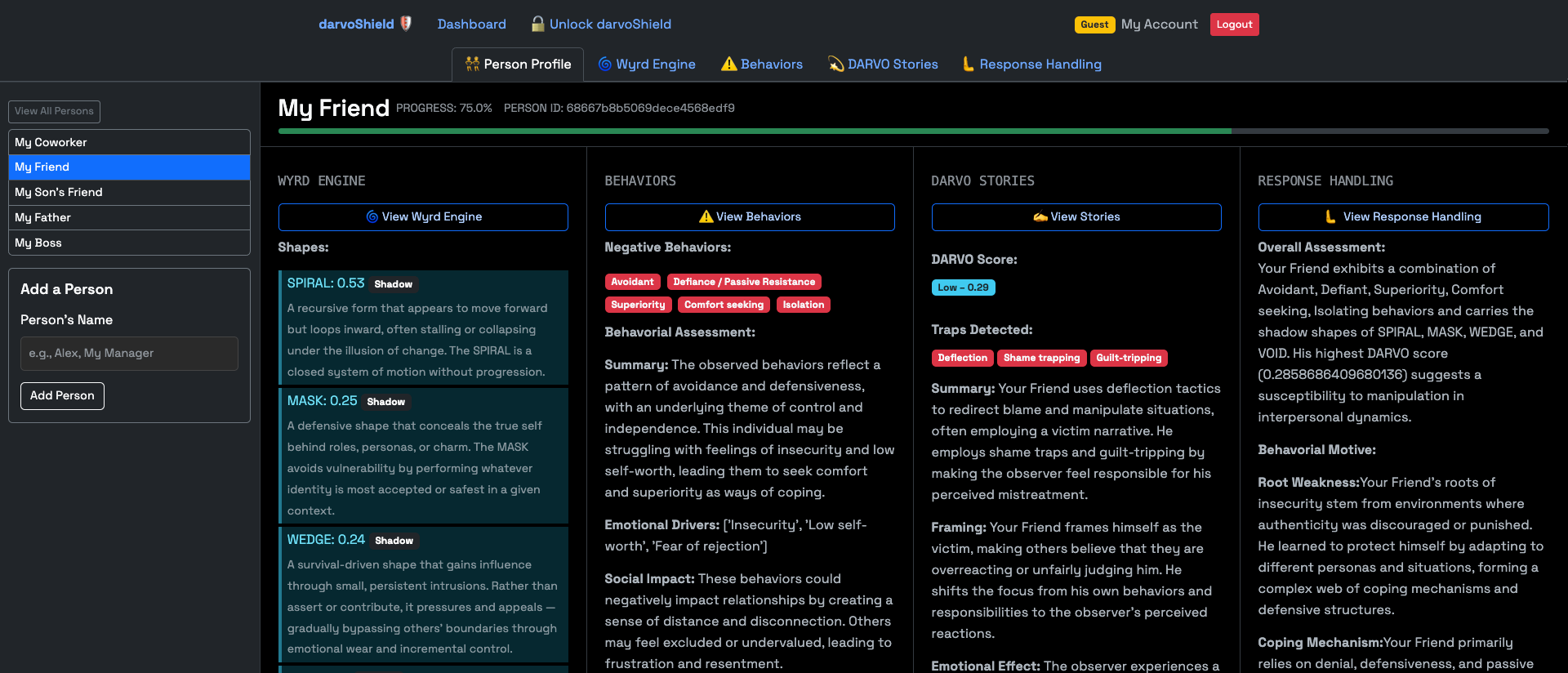Click the Shadow badge next to SPIRAL
The height and width of the screenshot is (673, 1568).
coord(393,284)
